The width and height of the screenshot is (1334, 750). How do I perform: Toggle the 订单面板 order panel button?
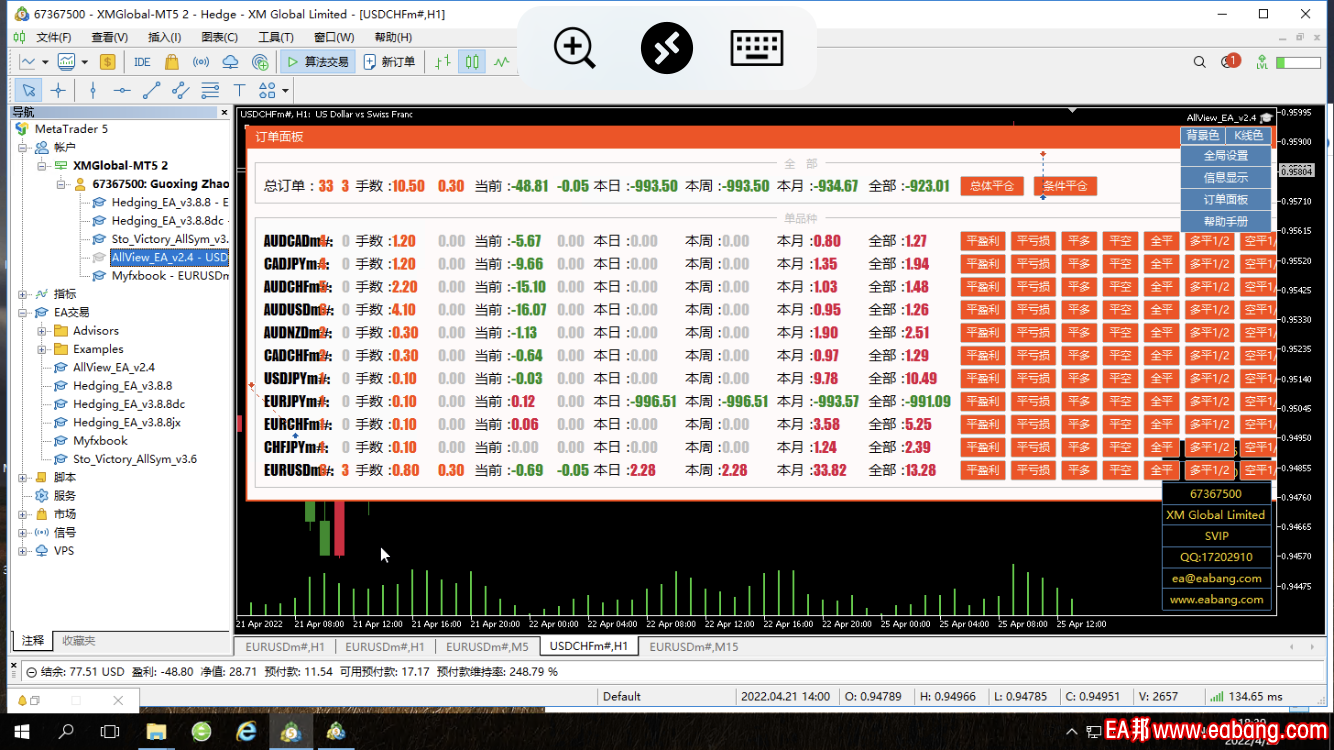click(x=1226, y=200)
